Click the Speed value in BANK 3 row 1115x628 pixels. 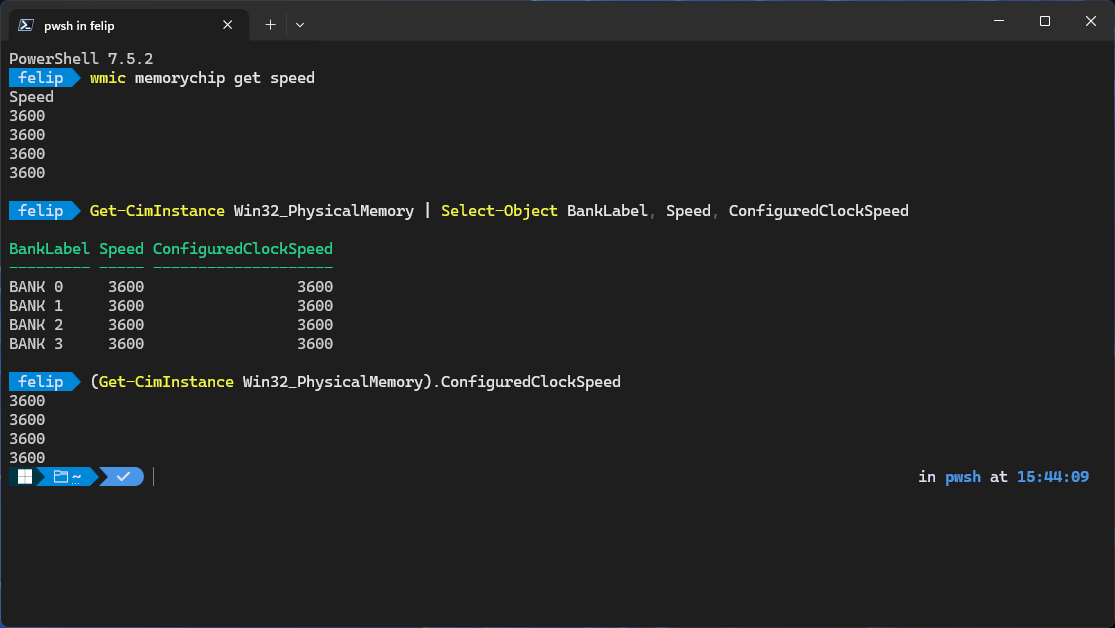(126, 344)
